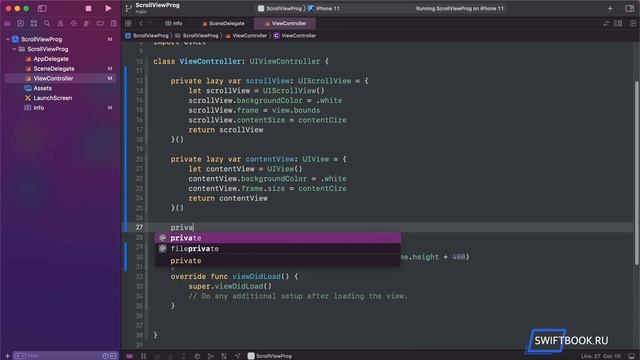Go back in editor history
This screenshot has height=360, width=640.
pos(141,24)
